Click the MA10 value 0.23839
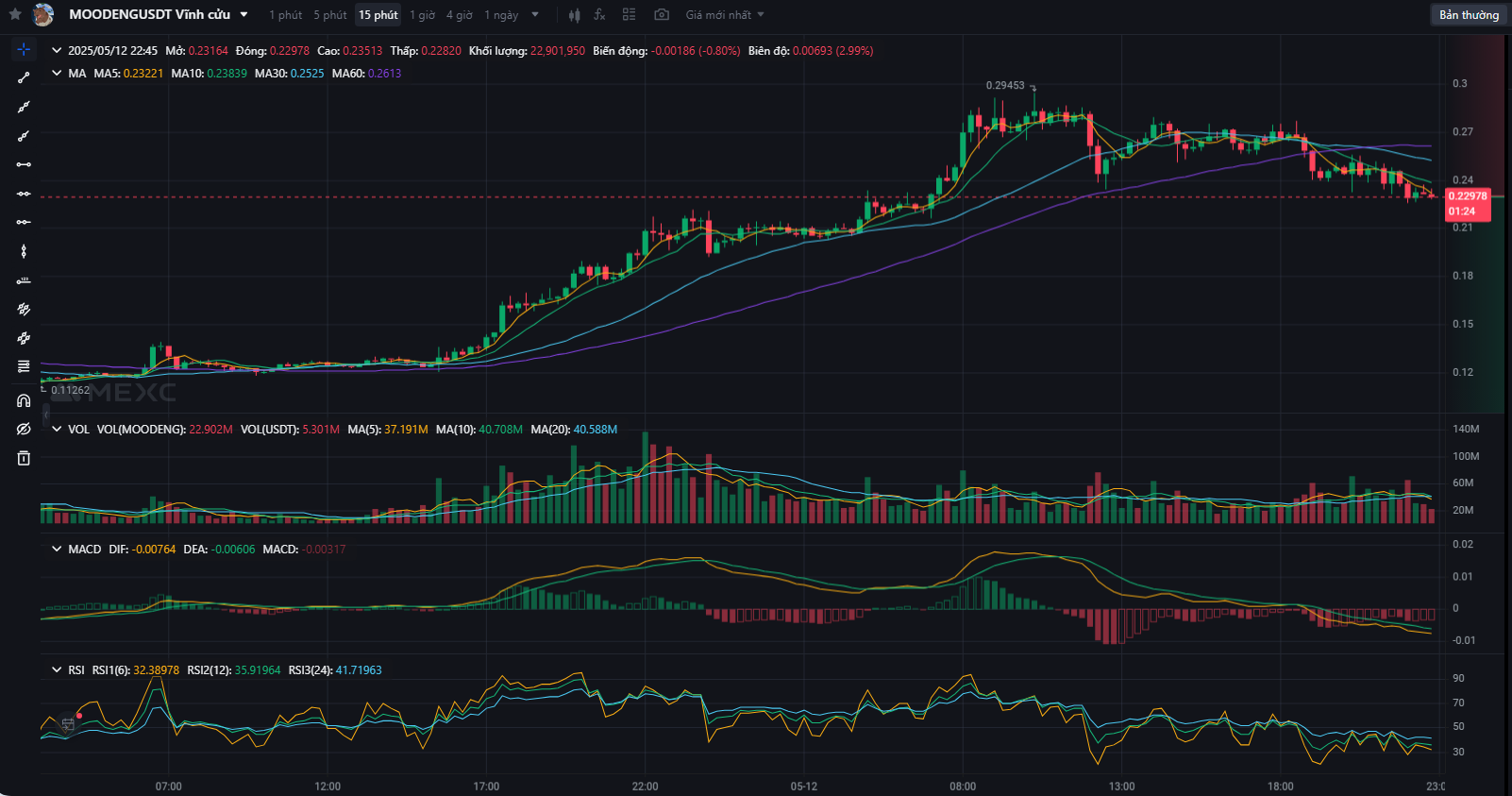Image resolution: width=1512 pixels, height=796 pixels. (227, 74)
